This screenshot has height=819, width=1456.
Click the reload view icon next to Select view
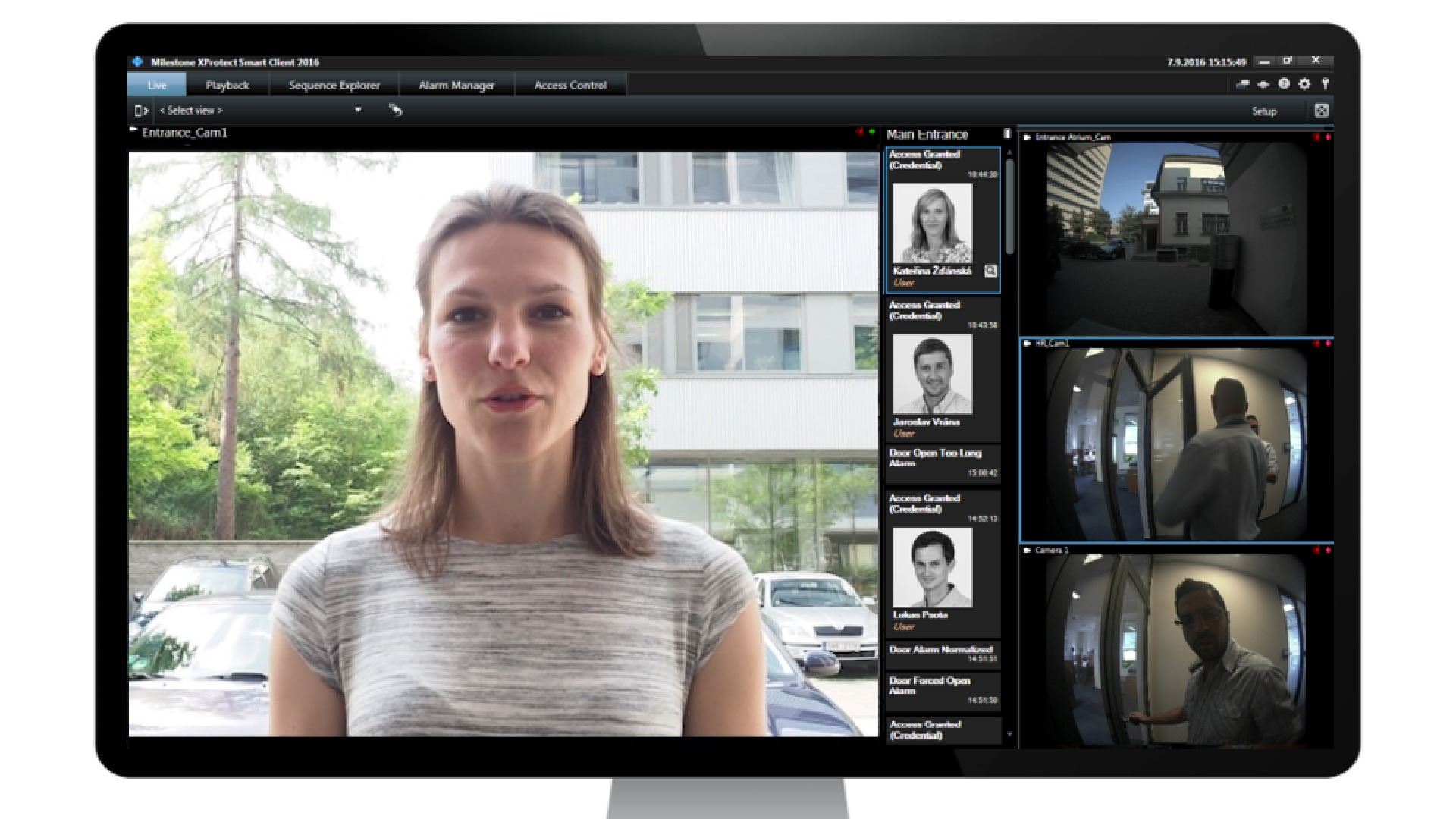click(x=395, y=110)
